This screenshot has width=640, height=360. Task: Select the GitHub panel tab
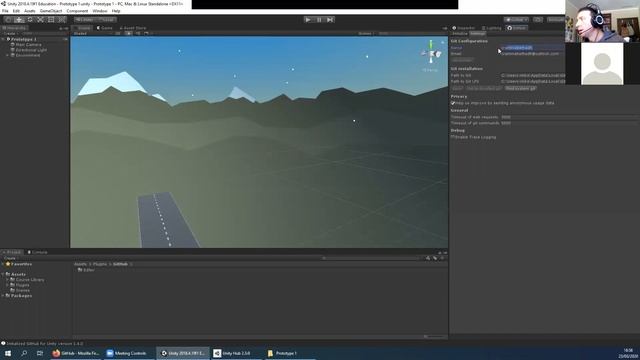pyautogui.click(x=517, y=28)
